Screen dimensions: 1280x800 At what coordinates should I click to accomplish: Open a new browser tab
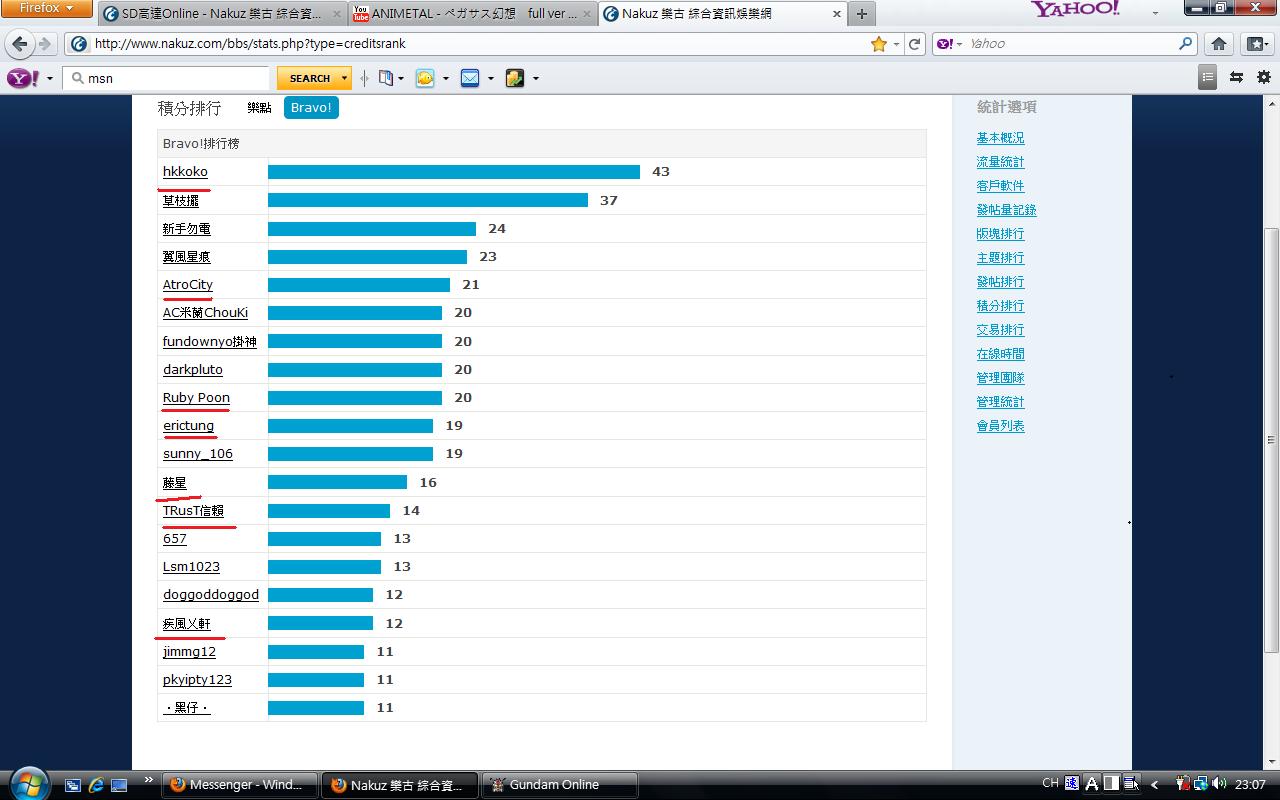861,14
